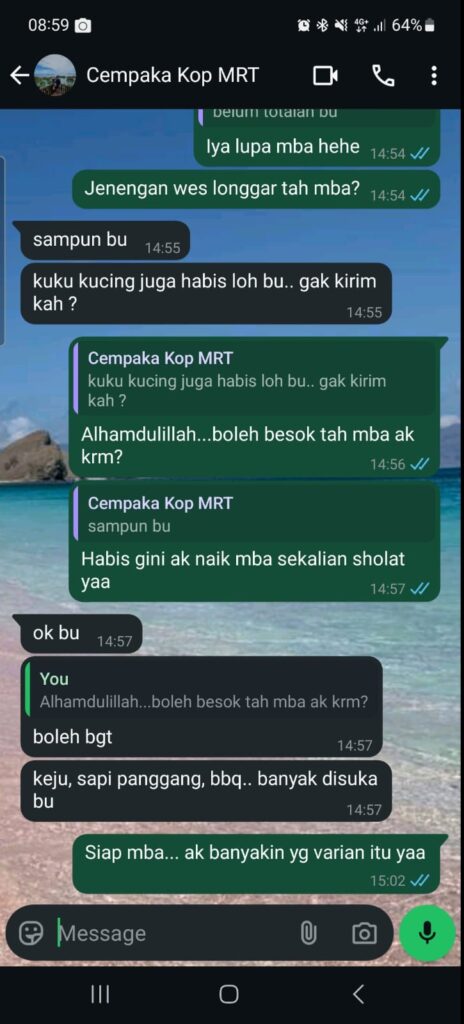
Task: Open the emoji and sticker picker
Action: pos(31,933)
